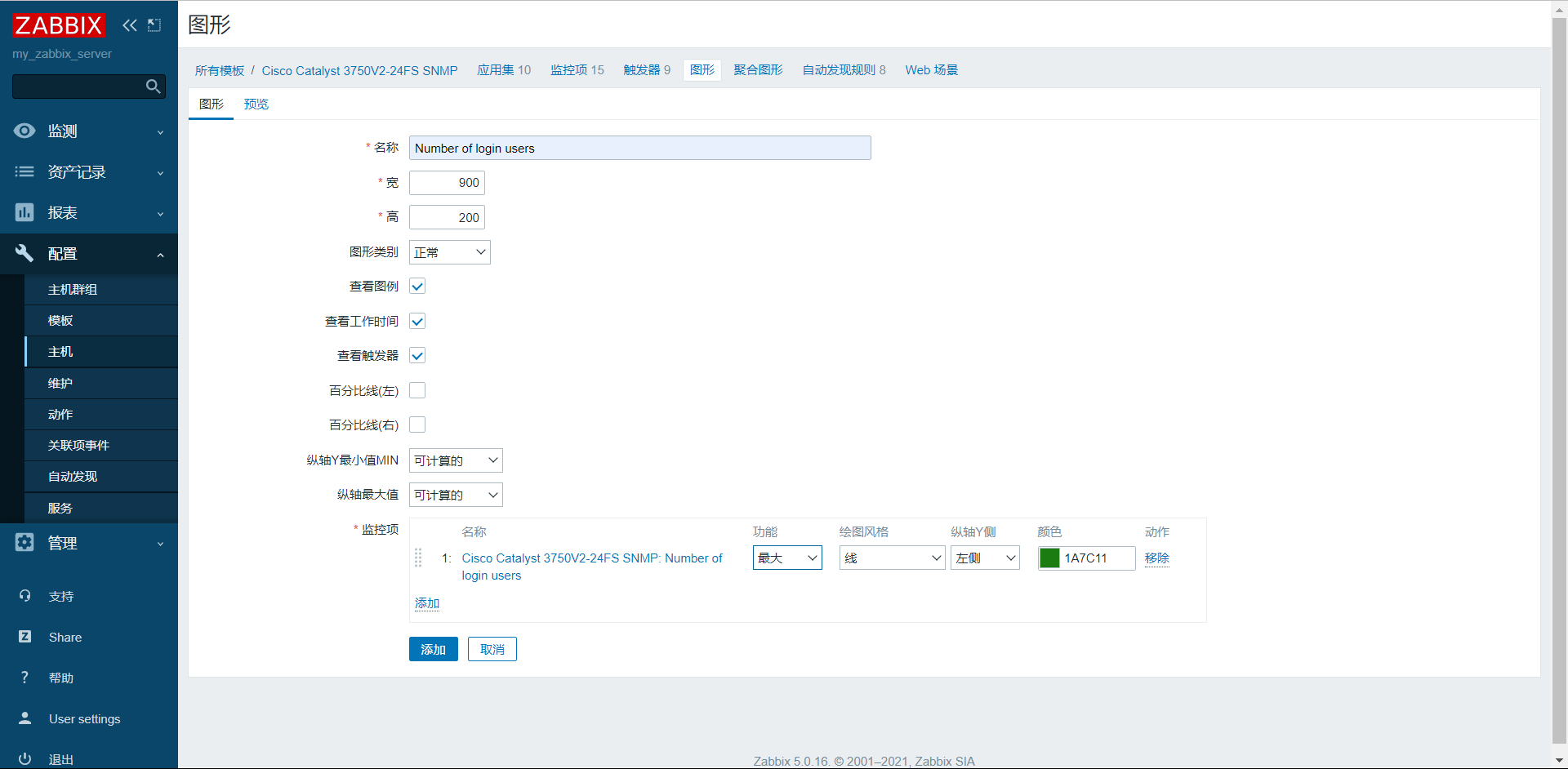
Task: Select the 图形 form tab
Action: click(212, 104)
